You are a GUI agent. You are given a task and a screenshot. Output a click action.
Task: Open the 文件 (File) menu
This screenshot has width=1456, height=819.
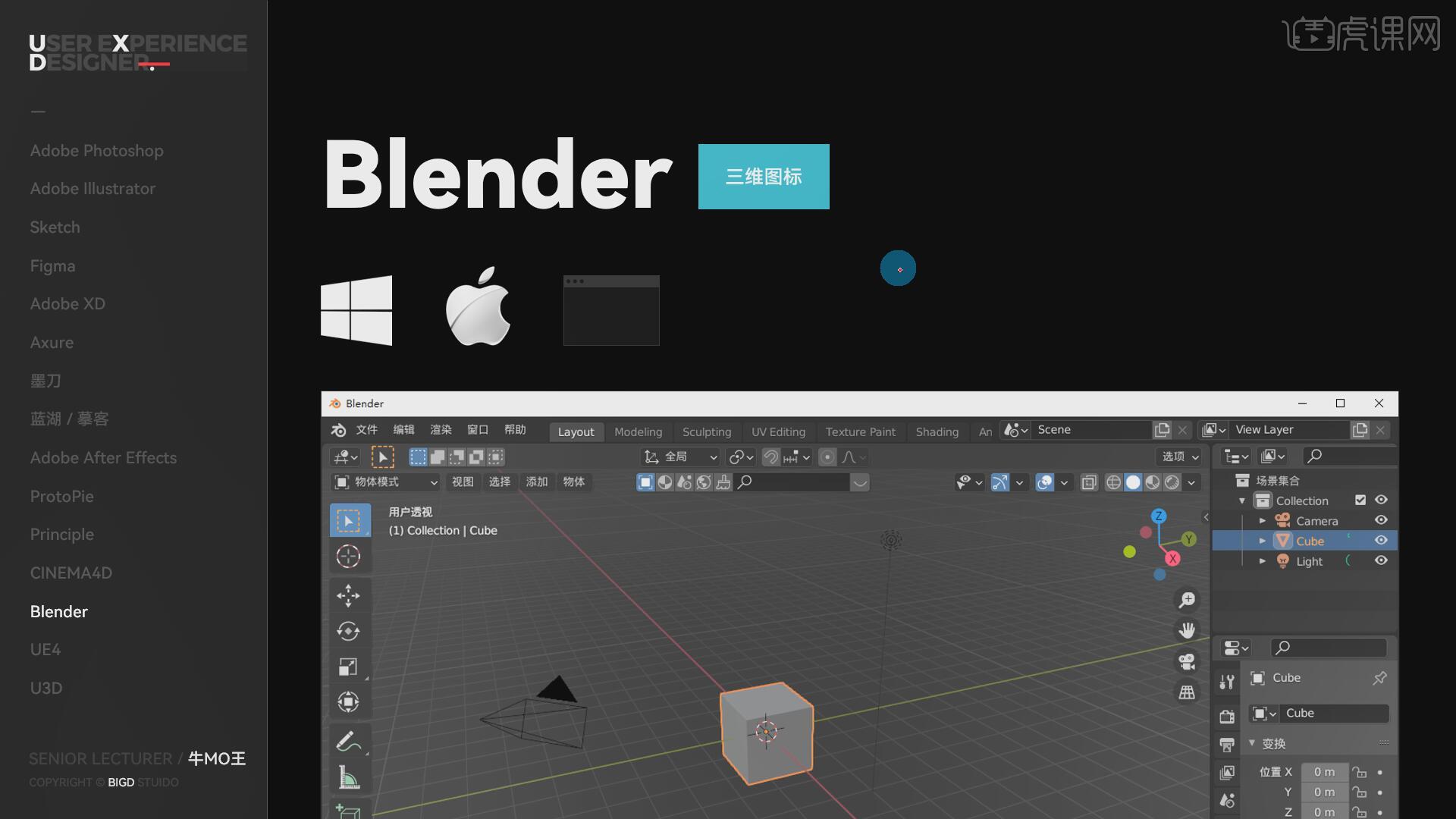click(366, 430)
